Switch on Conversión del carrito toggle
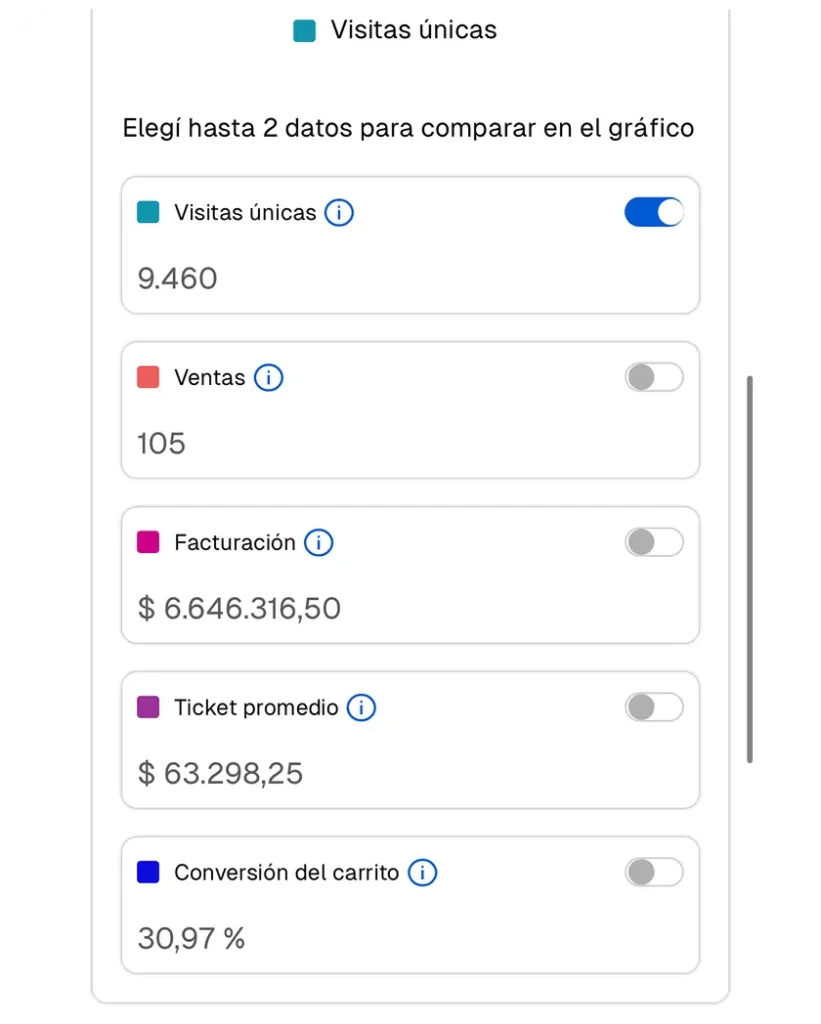 pyautogui.click(x=654, y=872)
